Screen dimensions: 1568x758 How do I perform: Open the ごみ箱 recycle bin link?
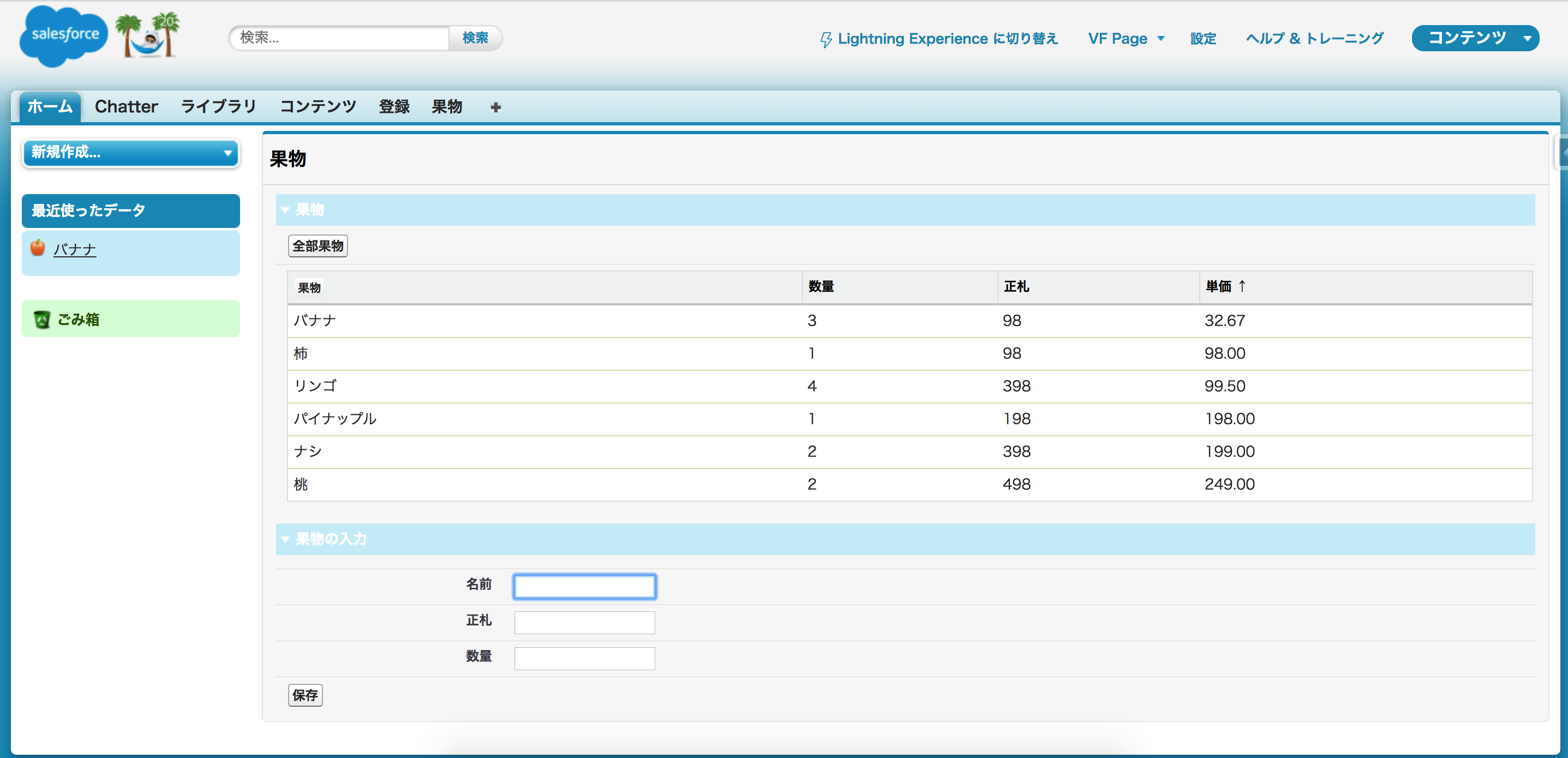pos(78,320)
